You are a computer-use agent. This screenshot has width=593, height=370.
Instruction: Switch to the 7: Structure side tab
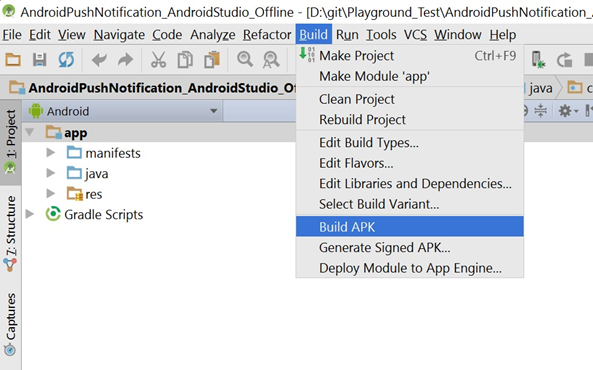click(11, 233)
